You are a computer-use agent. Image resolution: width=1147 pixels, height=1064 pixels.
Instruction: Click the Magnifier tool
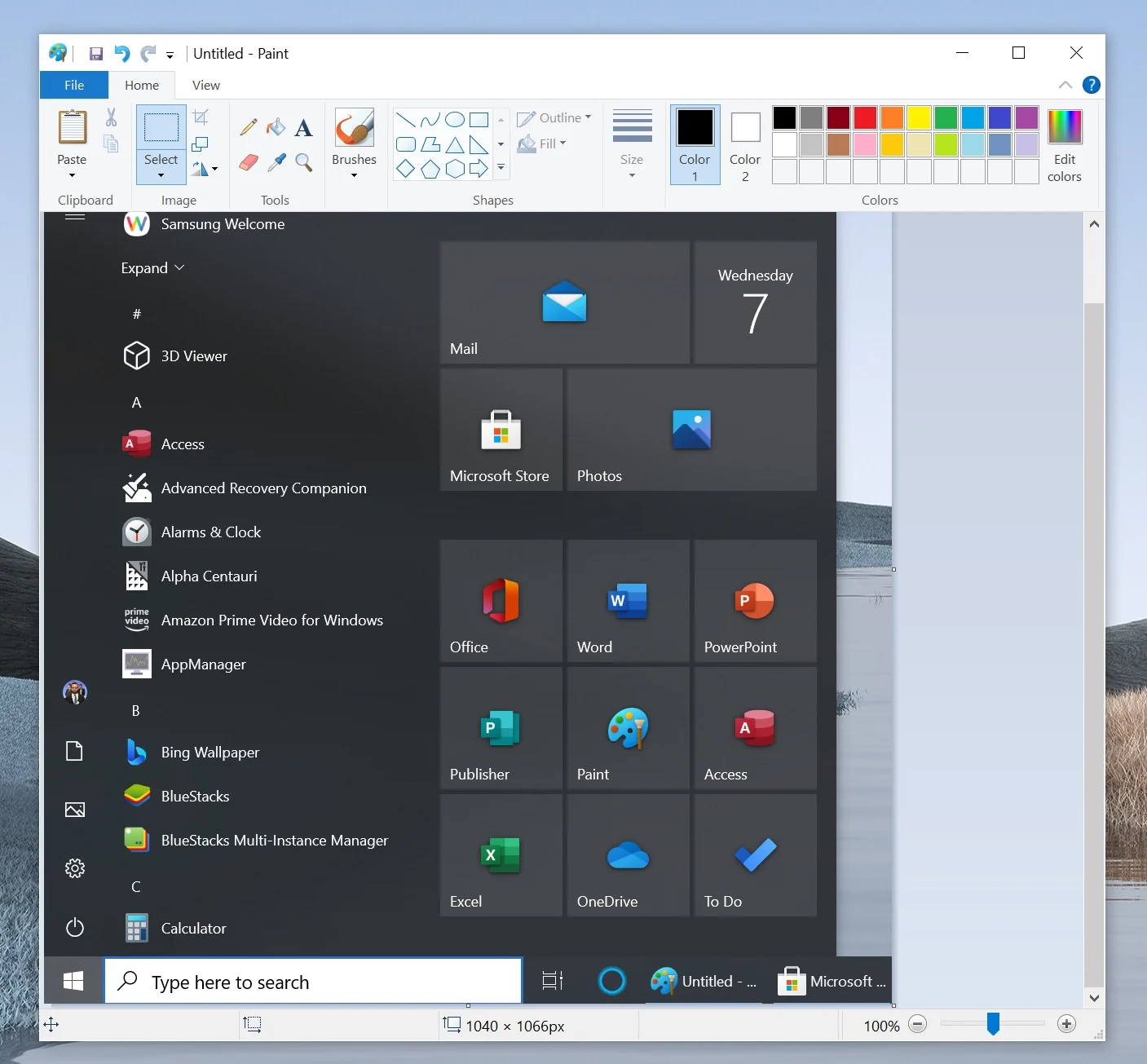click(x=304, y=162)
